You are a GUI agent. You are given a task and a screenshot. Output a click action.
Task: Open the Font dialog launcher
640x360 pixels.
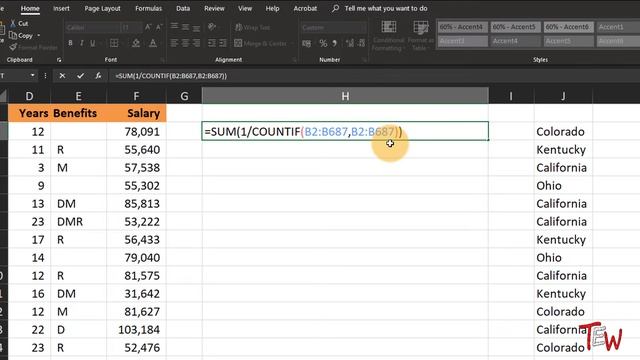(x=163, y=60)
